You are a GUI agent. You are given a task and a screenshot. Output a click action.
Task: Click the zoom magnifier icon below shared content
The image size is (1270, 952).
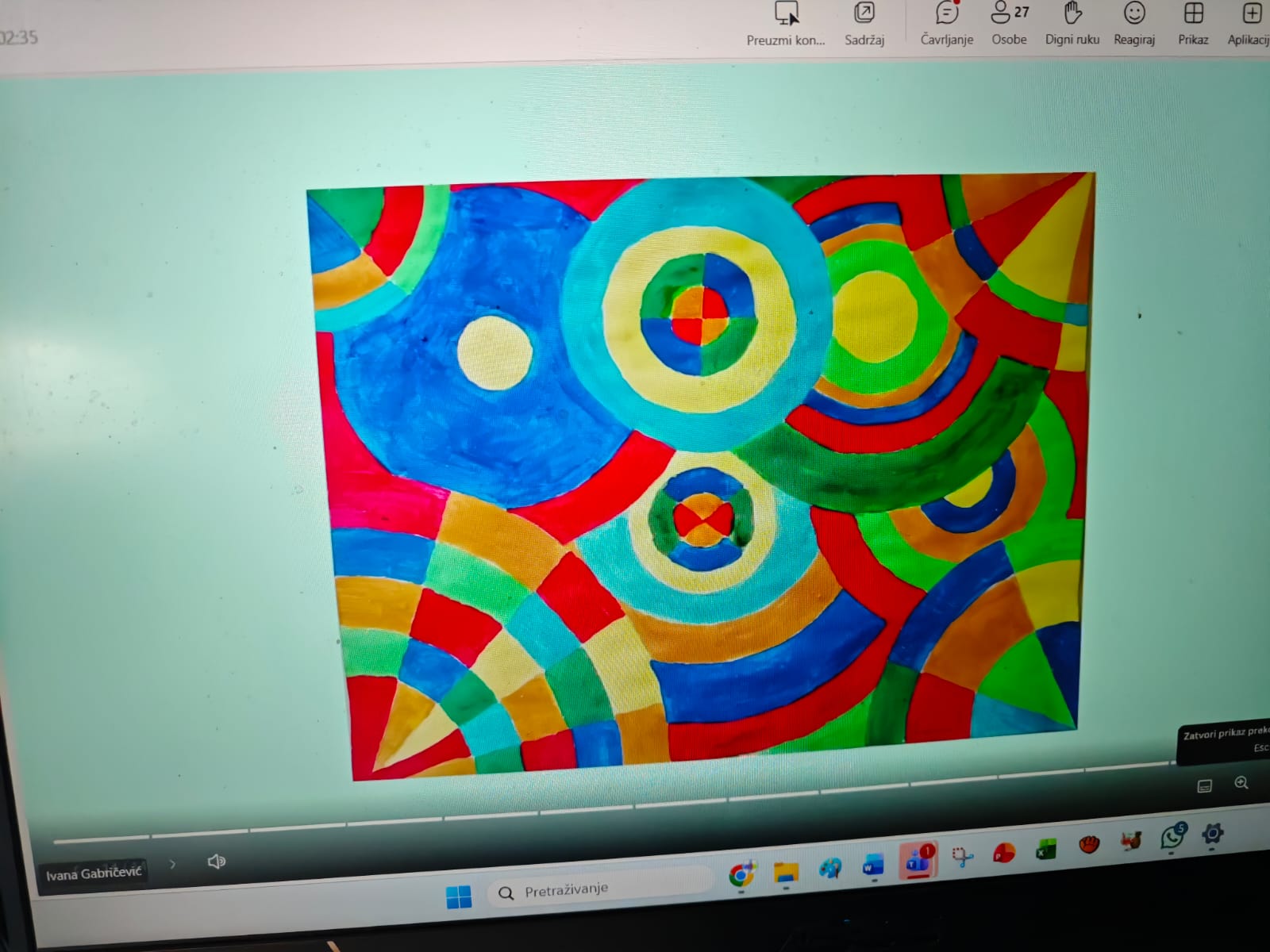pos(1241,783)
